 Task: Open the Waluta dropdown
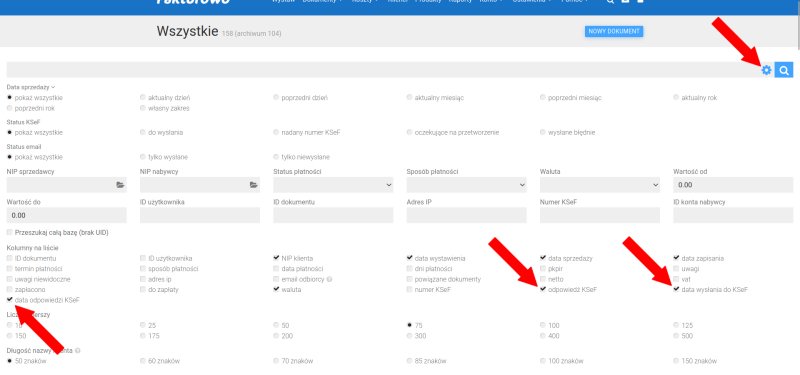pos(599,185)
